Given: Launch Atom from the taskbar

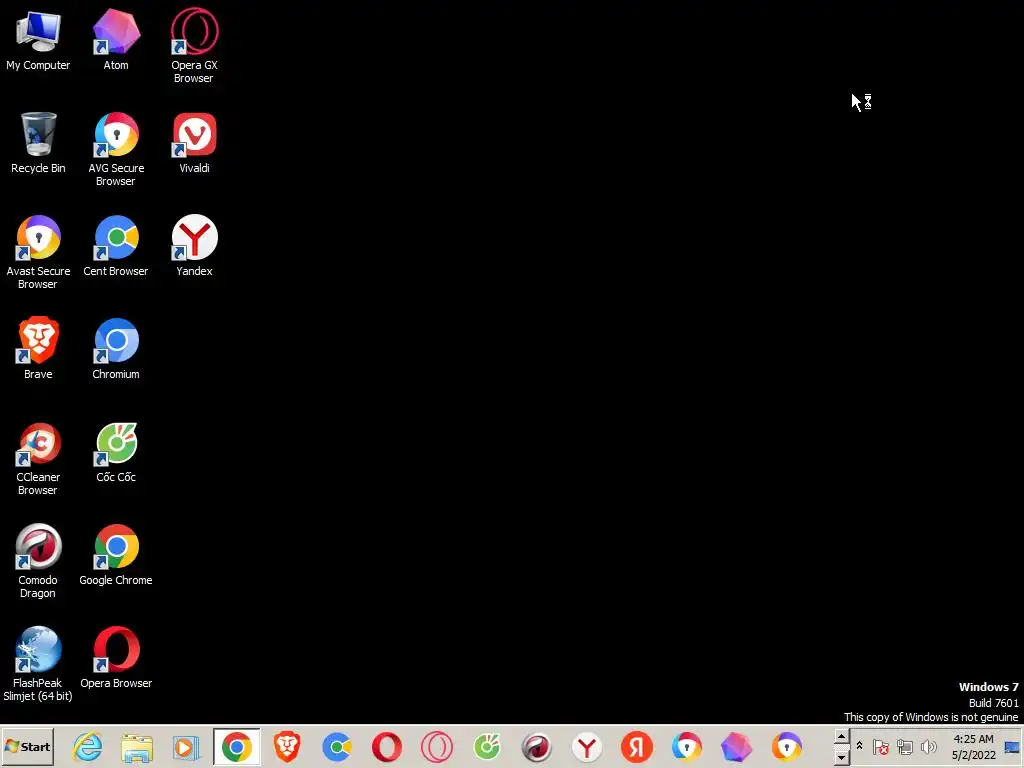Looking at the screenshot, I should tap(737, 747).
